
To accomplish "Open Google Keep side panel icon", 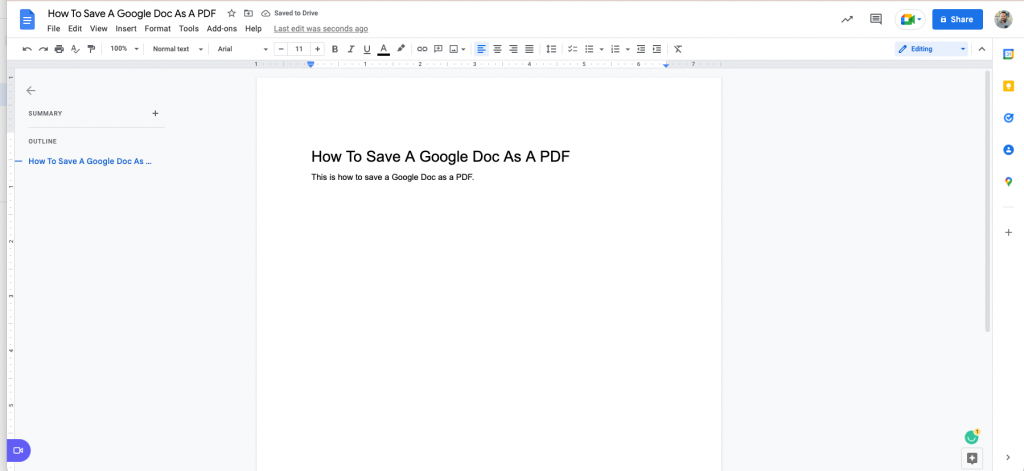I will tap(1008, 86).
